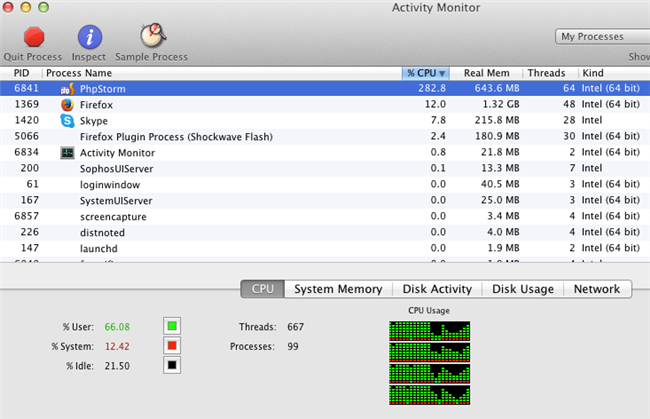Select the SystemUIServer process row
The width and height of the screenshot is (650, 419).
[325, 200]
